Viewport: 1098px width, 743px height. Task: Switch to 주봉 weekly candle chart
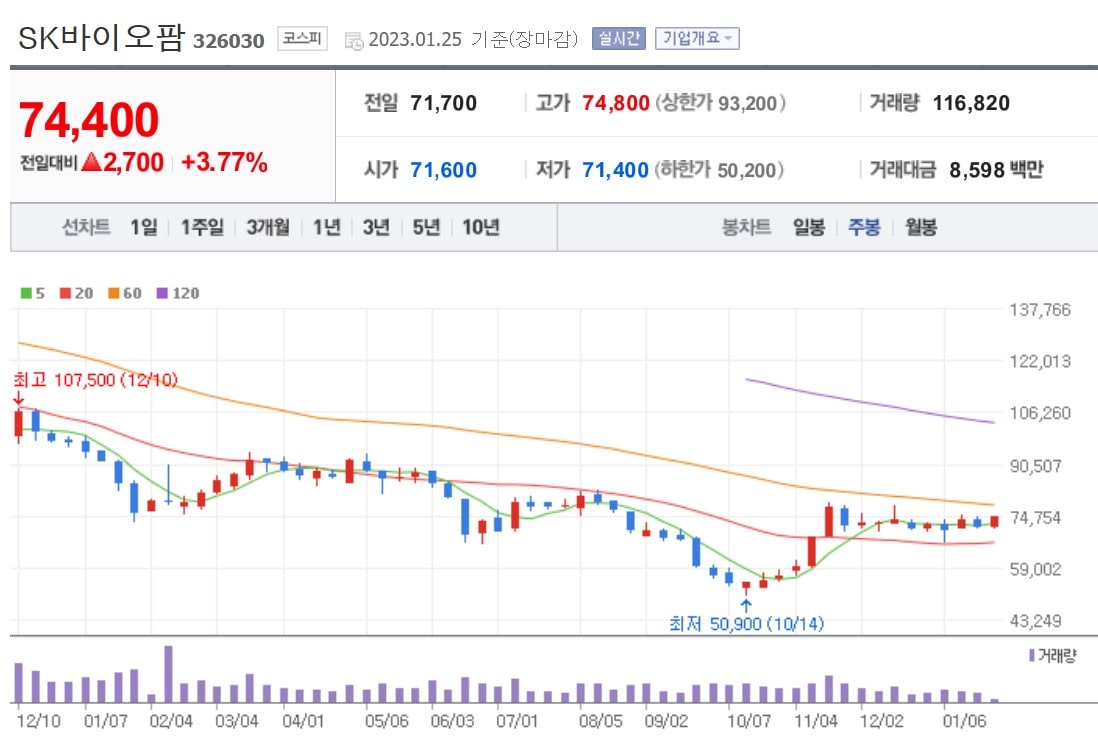[864, 227]
